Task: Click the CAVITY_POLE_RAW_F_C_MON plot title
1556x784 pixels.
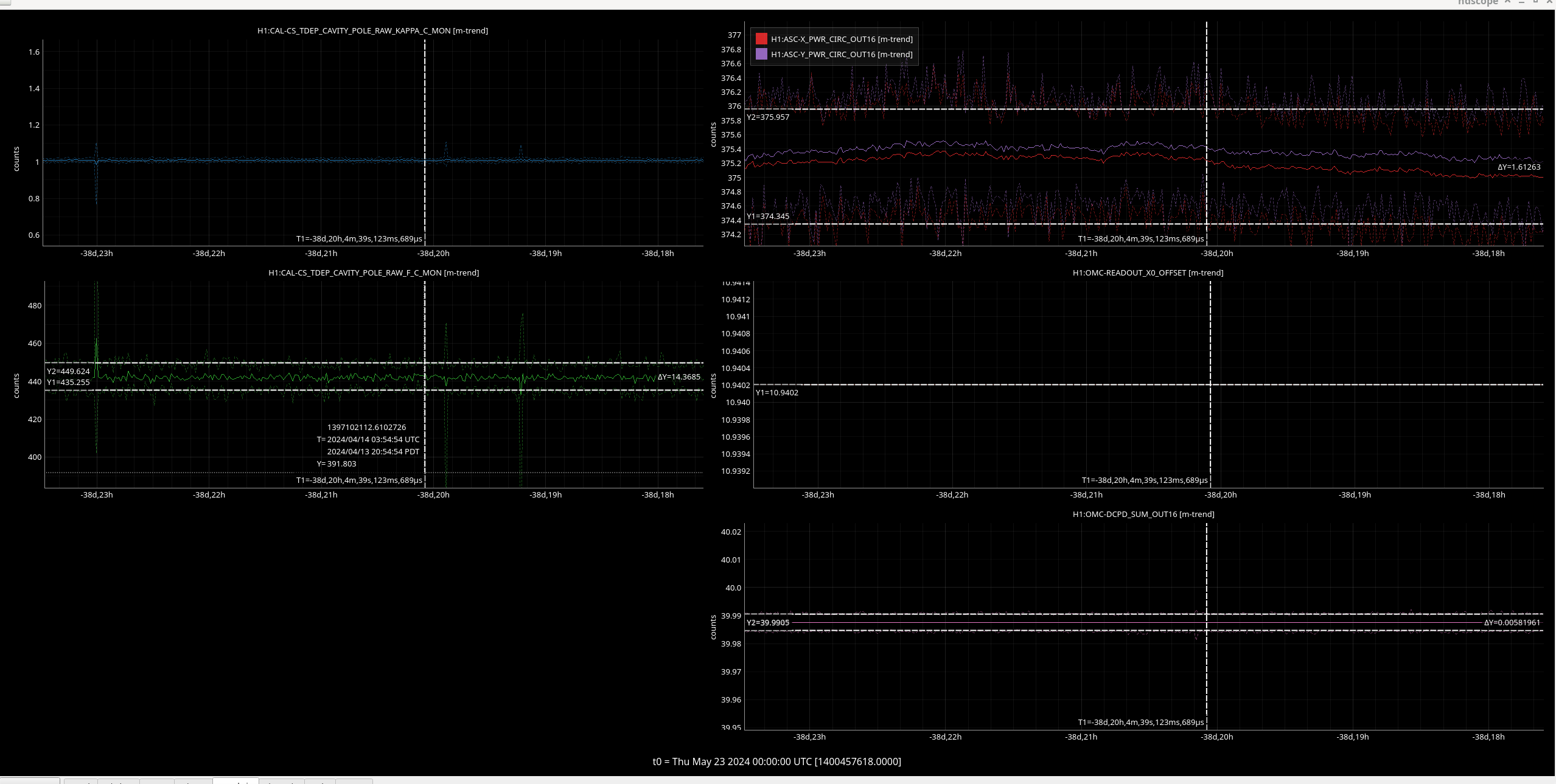Action: 374,272
